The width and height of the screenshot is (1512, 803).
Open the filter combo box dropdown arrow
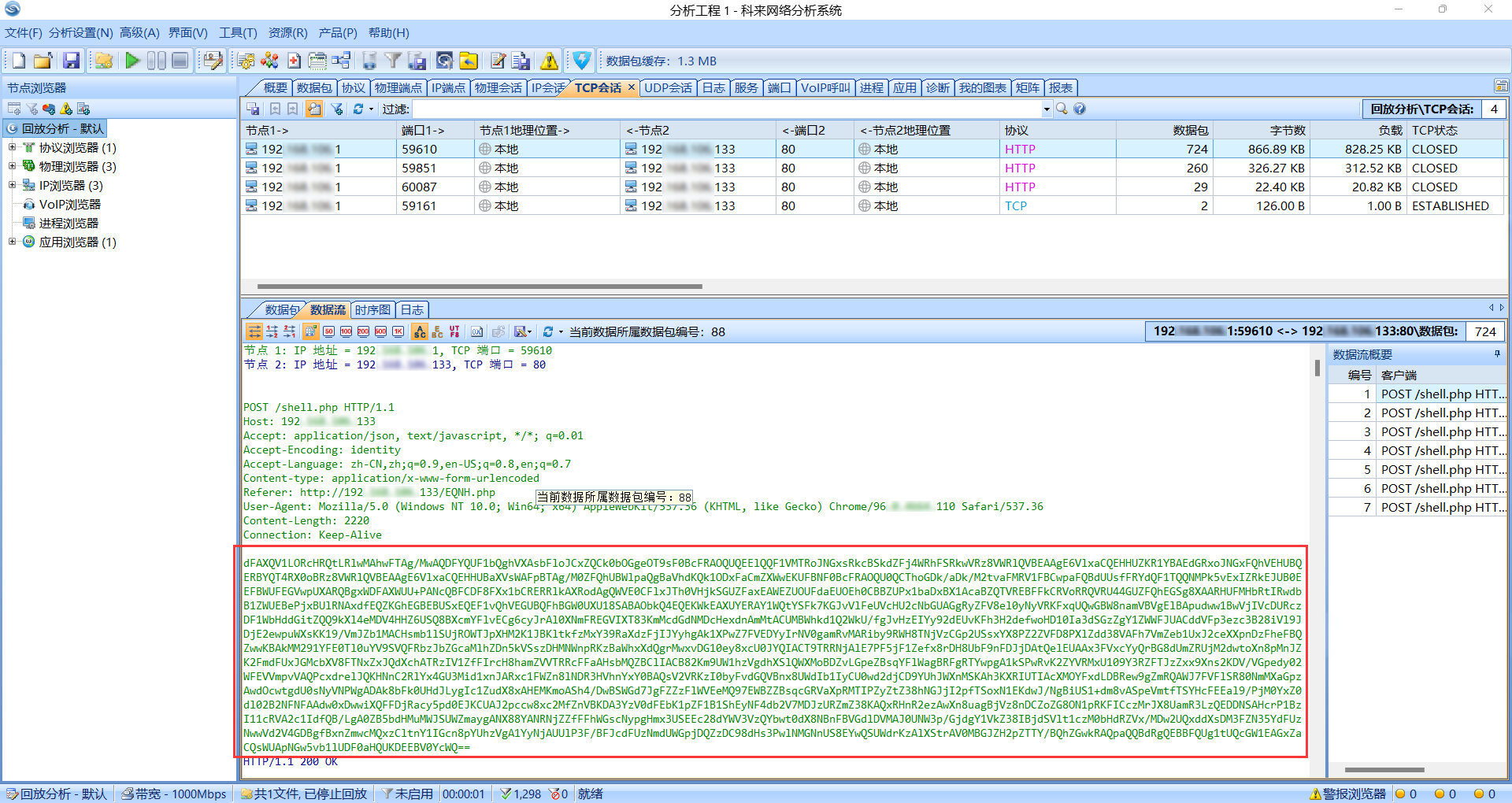[1047, 109]
